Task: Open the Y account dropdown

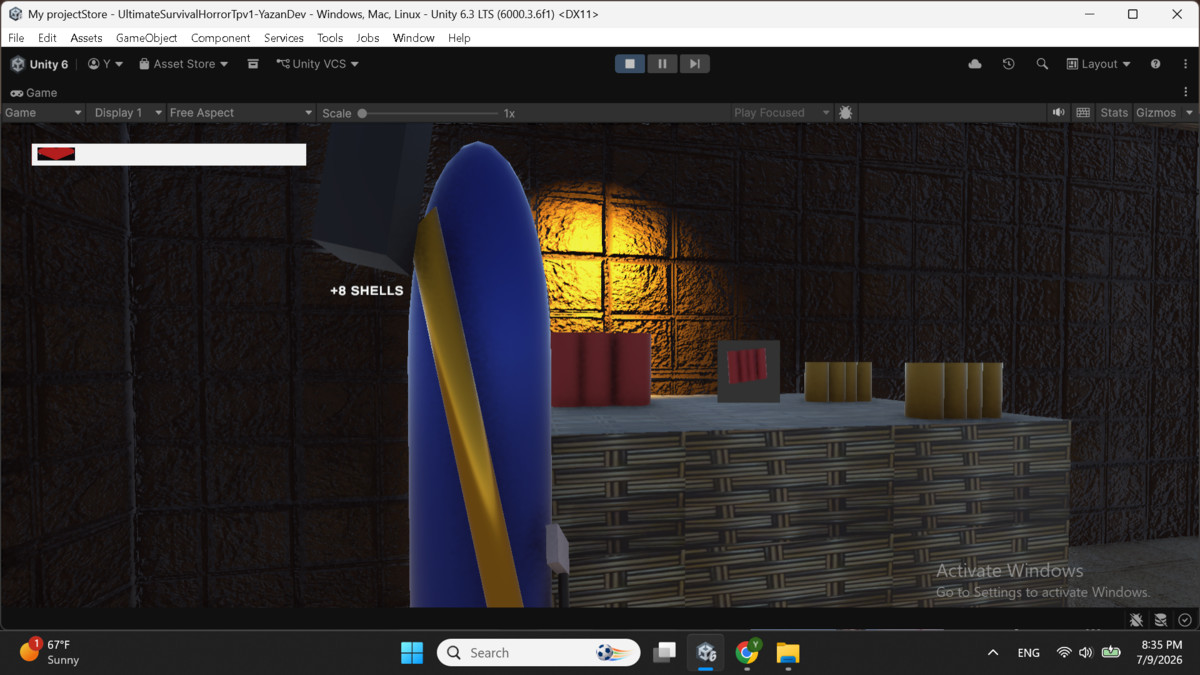Action: tap(106, 64)
